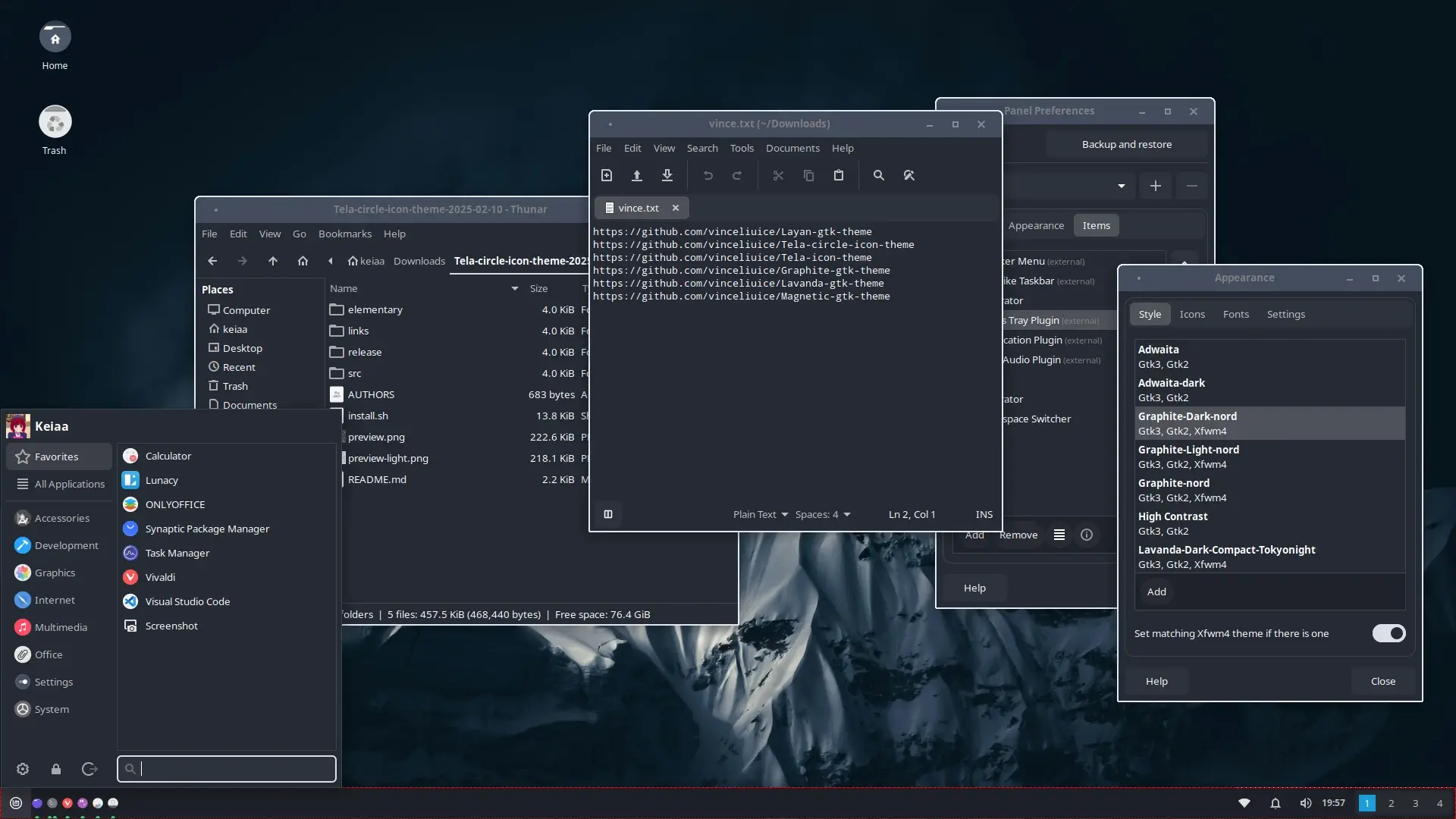Click the paste clipboard icon in Mousepad toolbar
The width and height of the screenshot is (1456, 819).
coord(839,175)
